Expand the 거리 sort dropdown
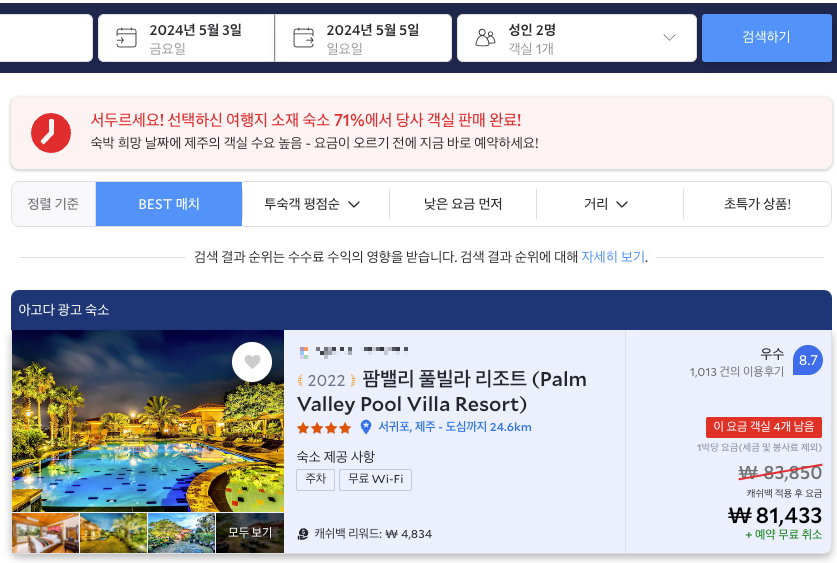This screenshot has width=837, height=563. coord(622,204)
